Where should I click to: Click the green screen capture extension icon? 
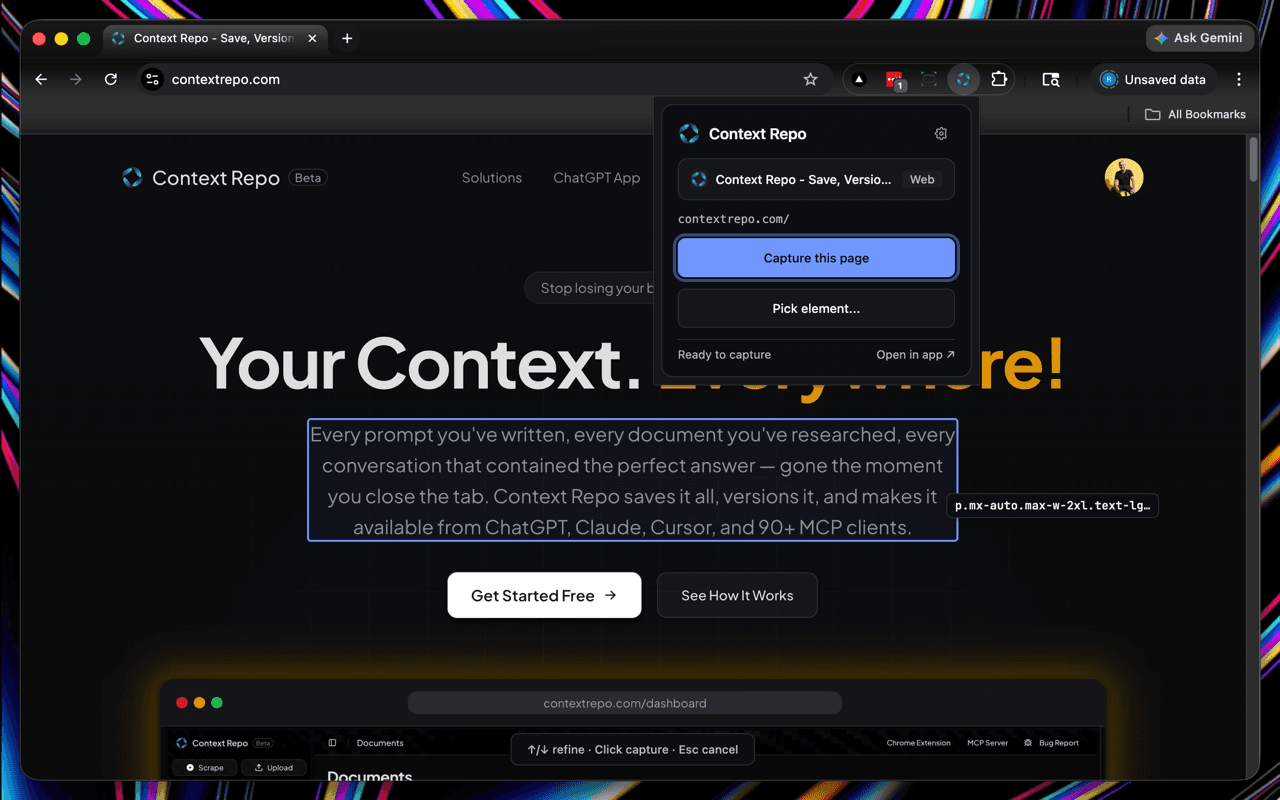(x=928, y=80)
